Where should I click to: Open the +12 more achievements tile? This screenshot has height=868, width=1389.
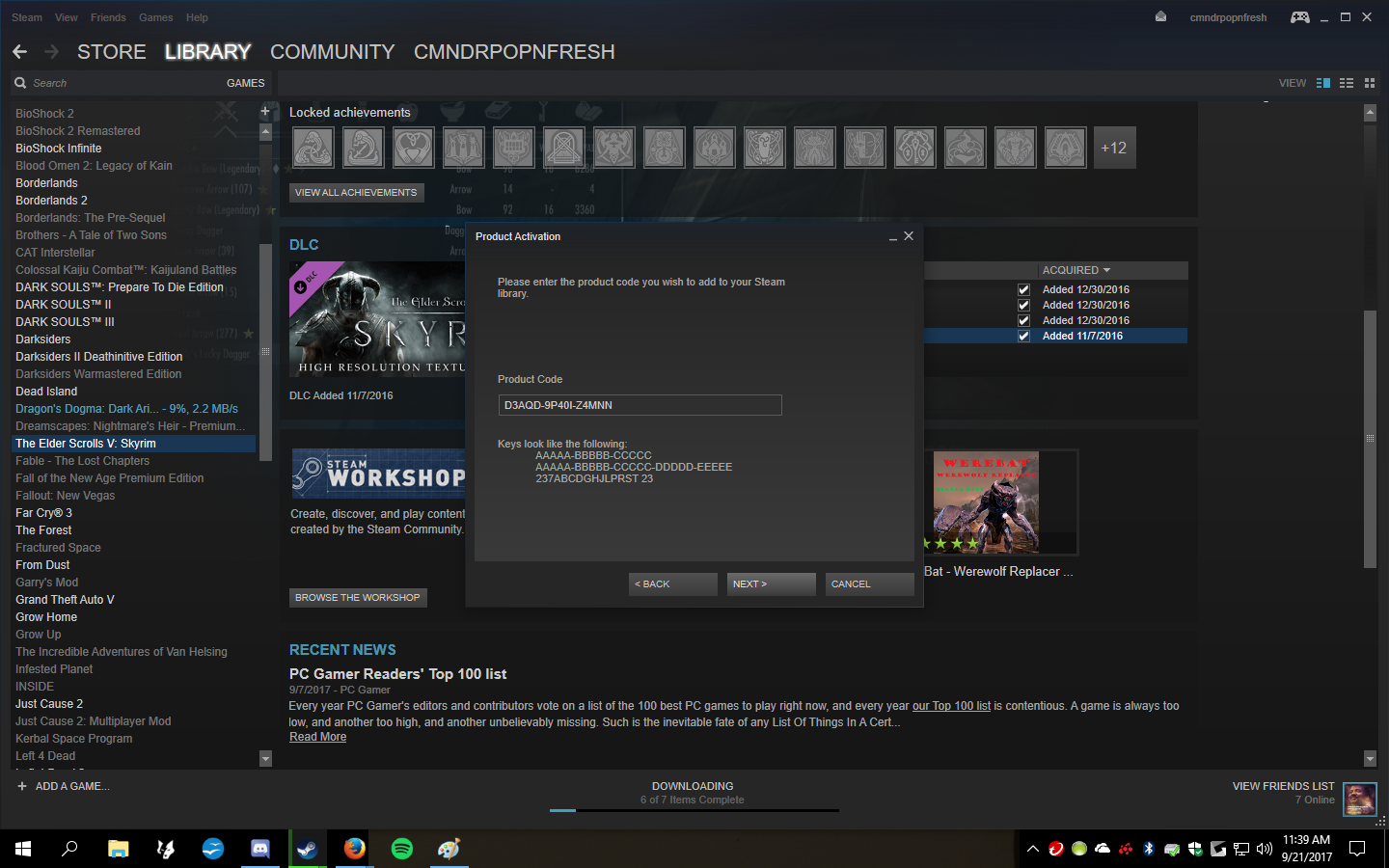(x=1114, y=148)
